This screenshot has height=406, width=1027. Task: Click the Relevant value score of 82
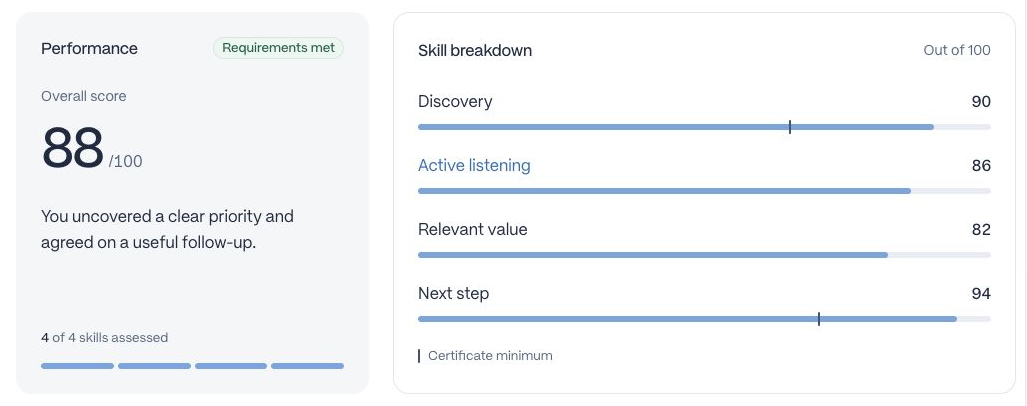[x=981, y=230]
